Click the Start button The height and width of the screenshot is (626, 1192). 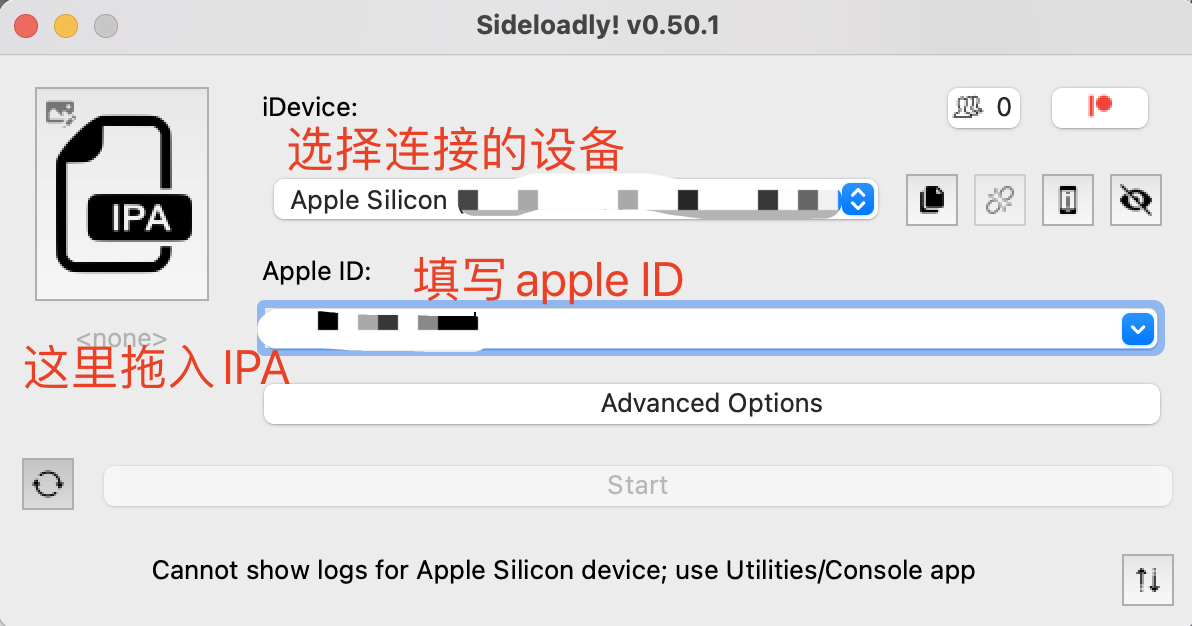[x=637, y=485]
